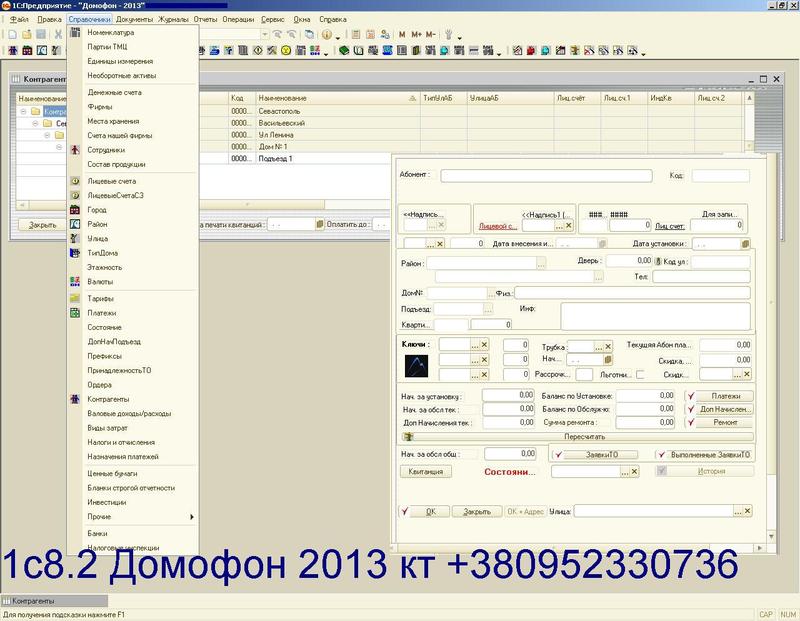This screenshot has height=621, width=800.
Task: Open the Район selection with its ellipsis button
Action: point(540,263)
